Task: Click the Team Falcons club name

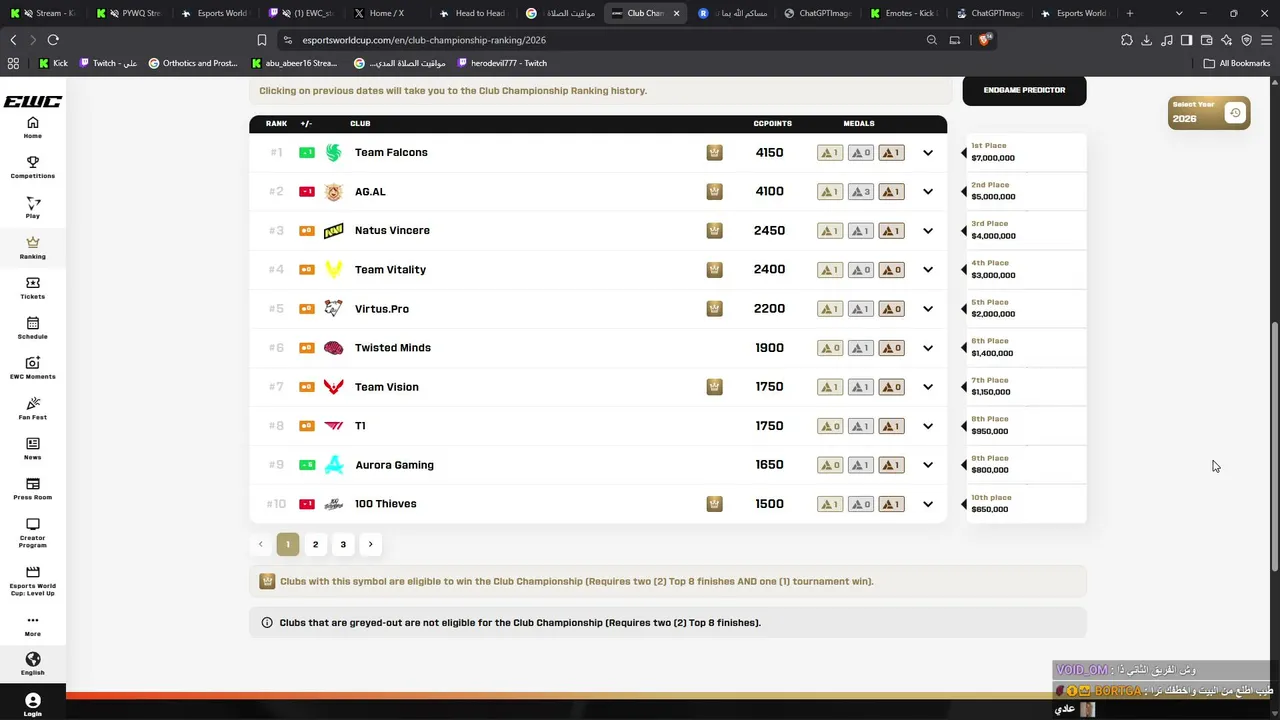Action: click(x=391, y=153)
